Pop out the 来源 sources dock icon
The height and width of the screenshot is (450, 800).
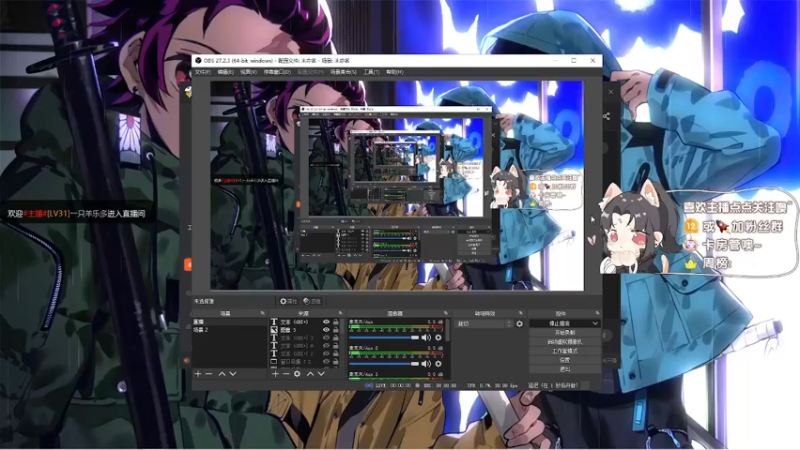[x=340, y=313]
